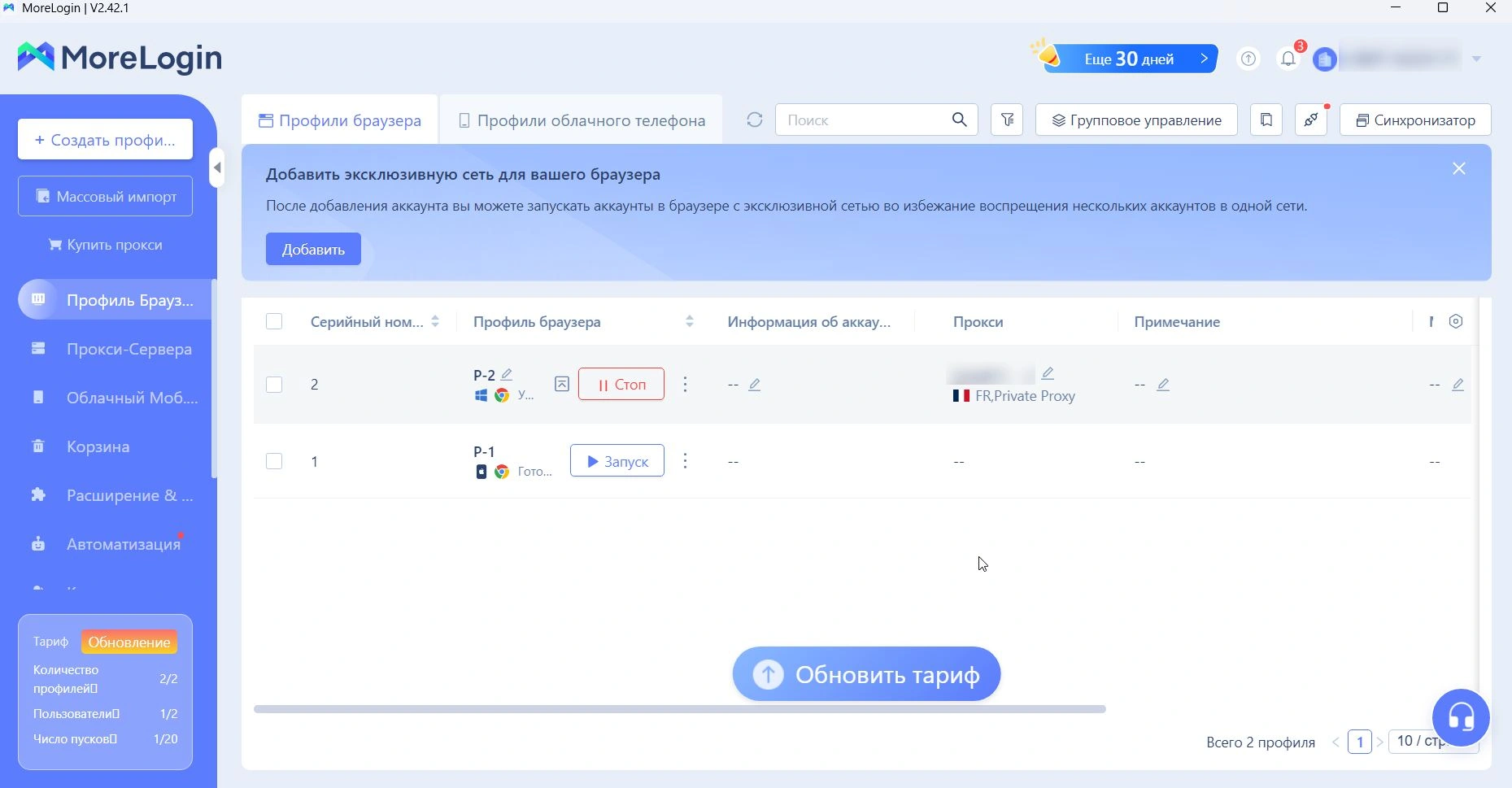The height and width of the screenshot is (788, 1512).
Task: Select the checkbox for profile 2
Action: [x=274, y=385]
